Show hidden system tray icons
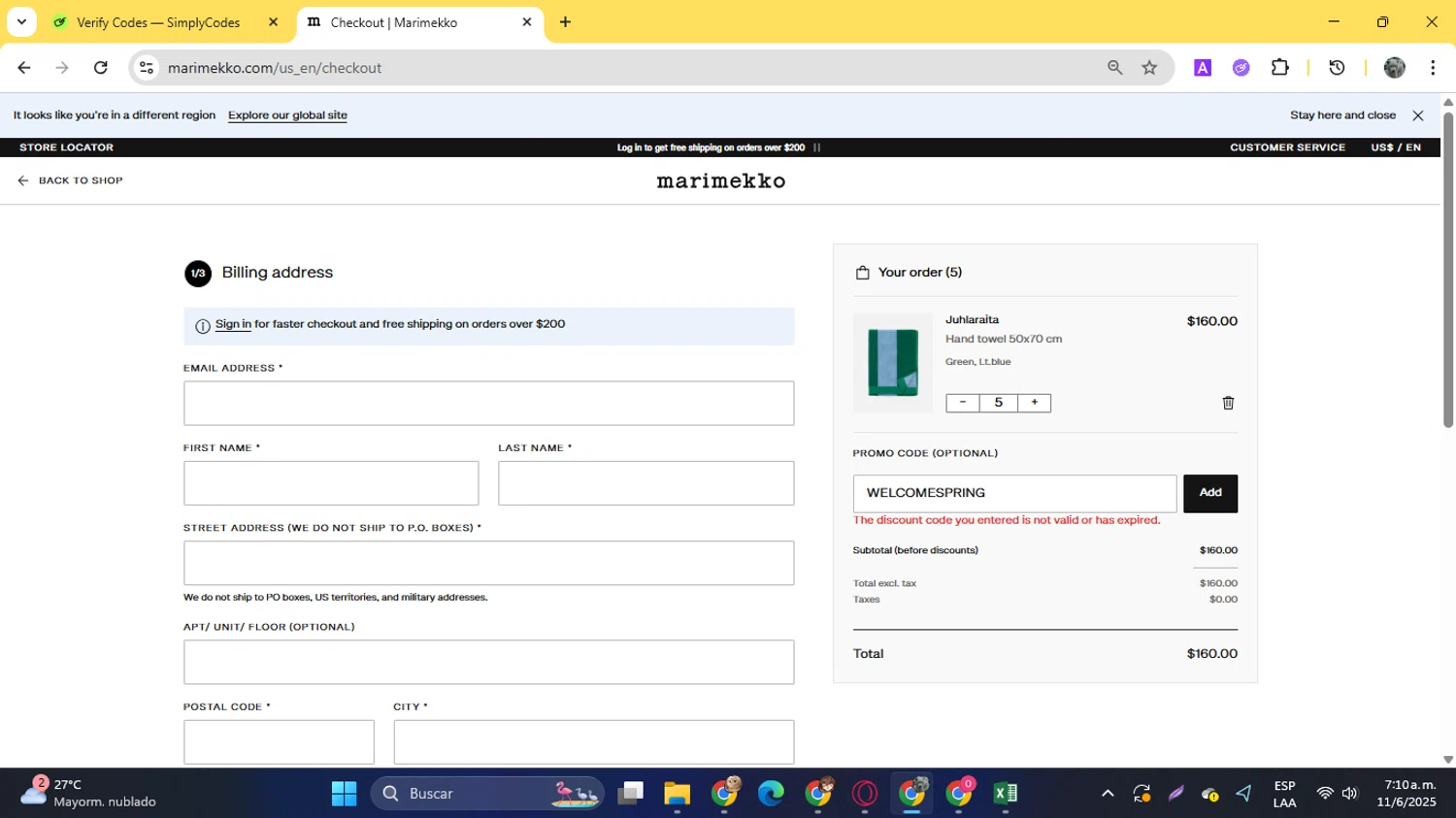The height and width of the screenshot is (818, 1456). [1108, 794]
